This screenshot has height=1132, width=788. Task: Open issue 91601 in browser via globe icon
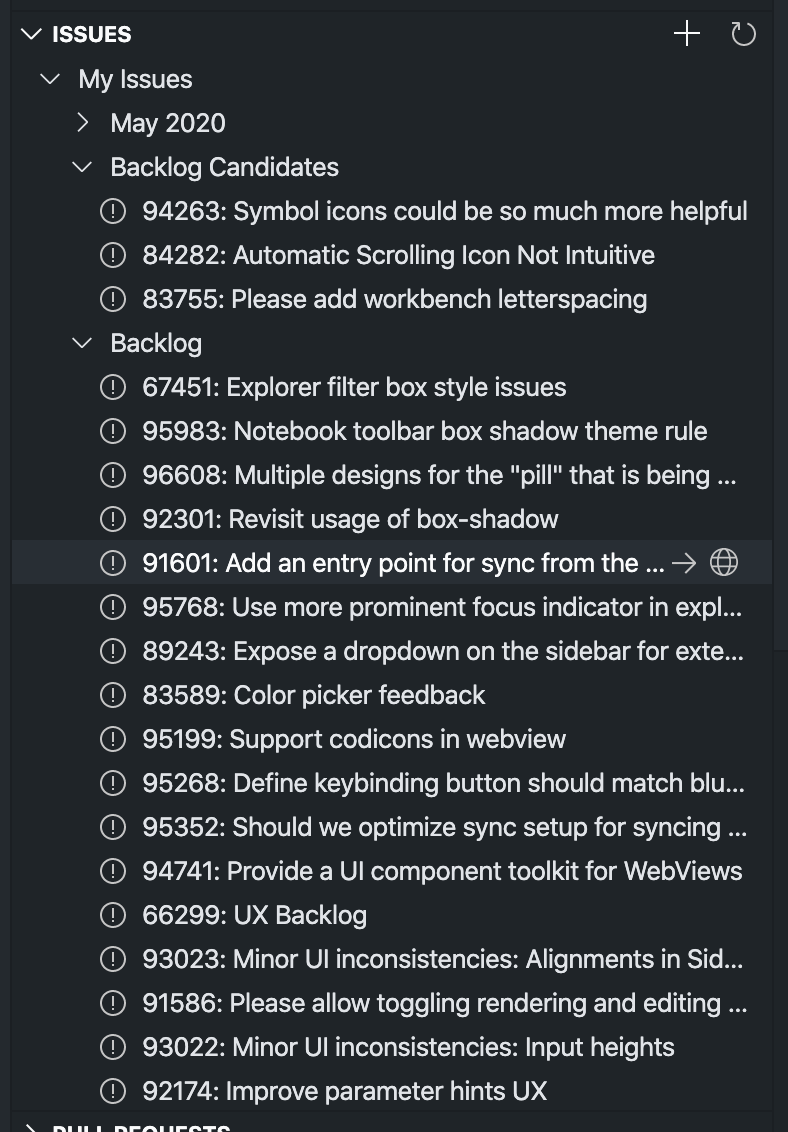coord(723,562)
